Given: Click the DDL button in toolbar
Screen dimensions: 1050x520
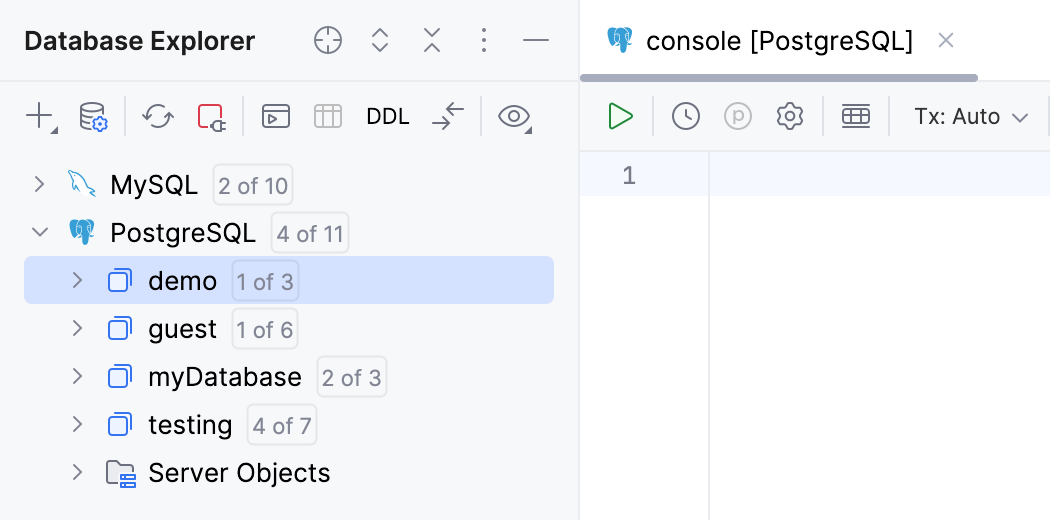Looking at the screenshot, I should point(388,116).
